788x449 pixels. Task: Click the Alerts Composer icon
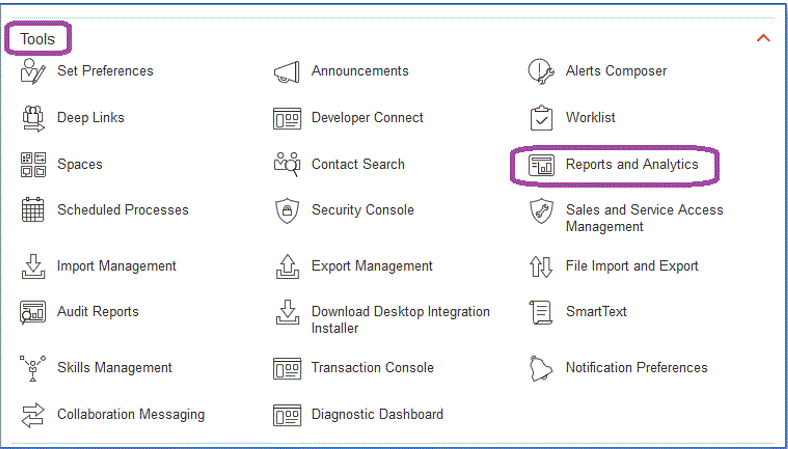[541, 72]
